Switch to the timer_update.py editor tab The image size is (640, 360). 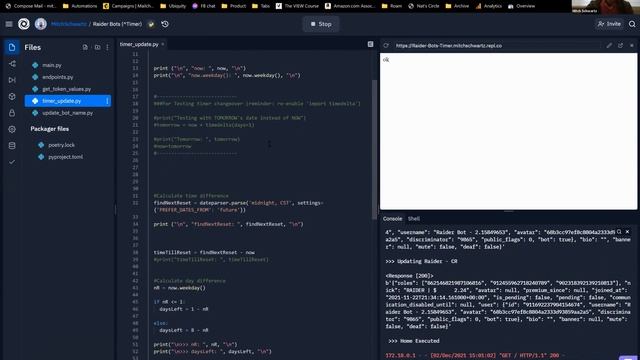[139, 44]
